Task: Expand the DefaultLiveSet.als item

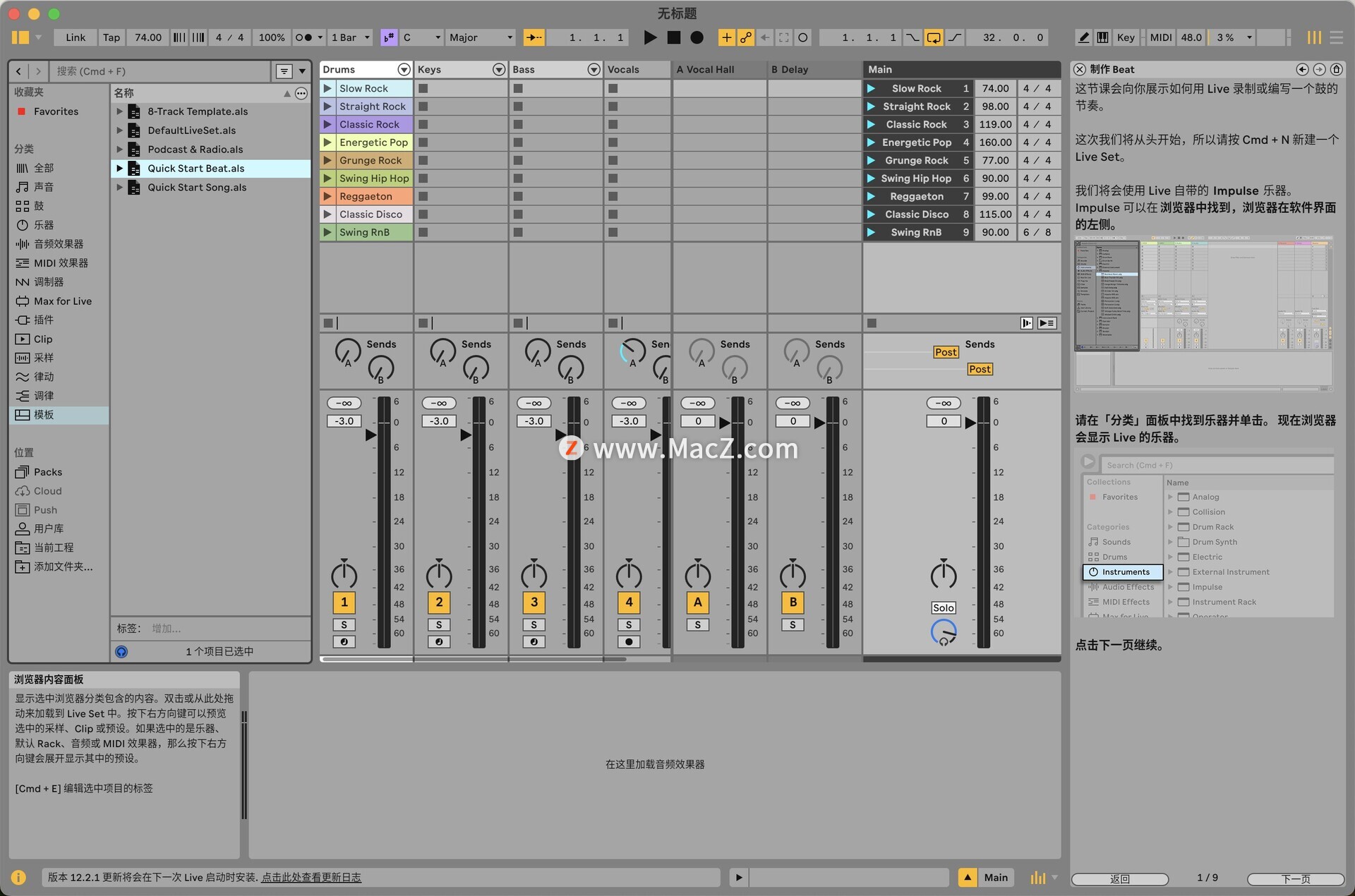Action: click(x=119, y=131)
